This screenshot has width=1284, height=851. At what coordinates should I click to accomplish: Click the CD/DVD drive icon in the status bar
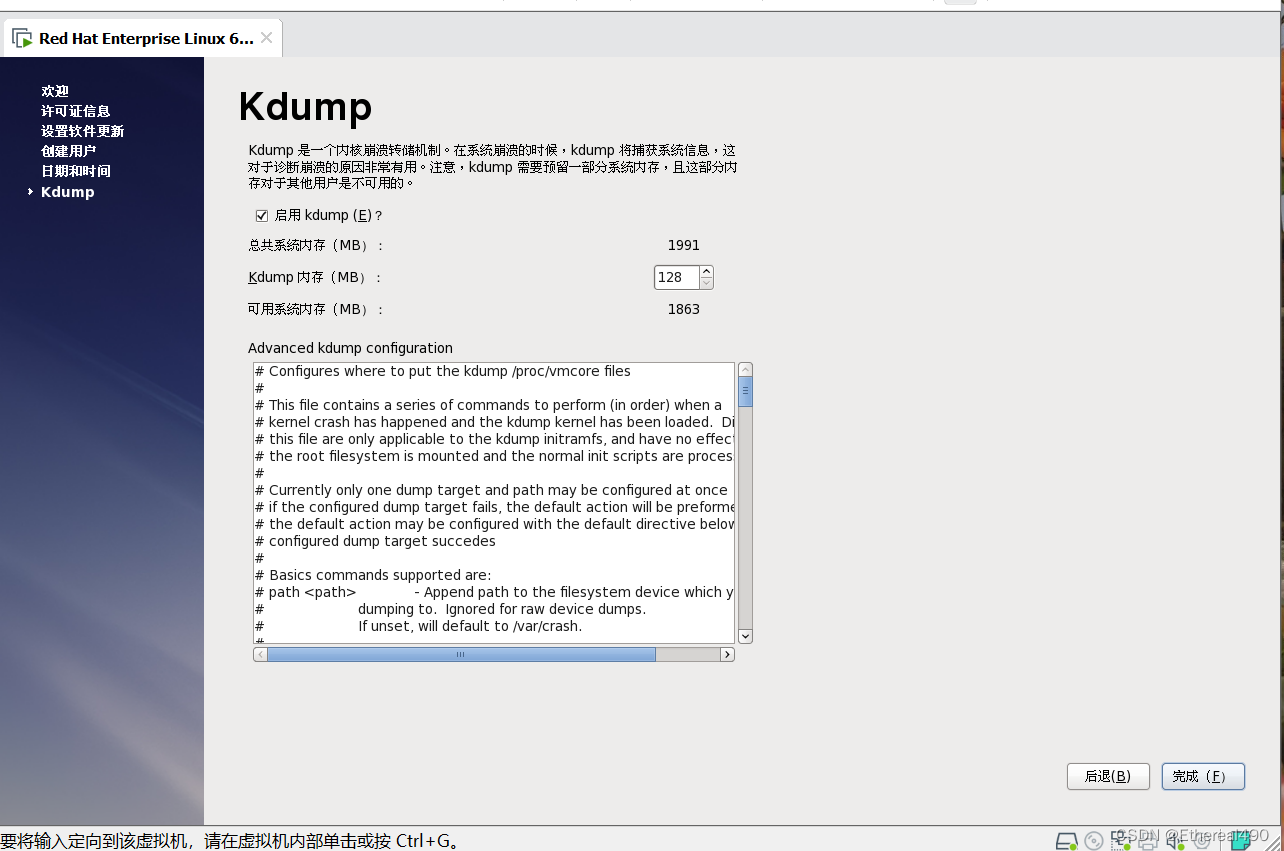1093,841
